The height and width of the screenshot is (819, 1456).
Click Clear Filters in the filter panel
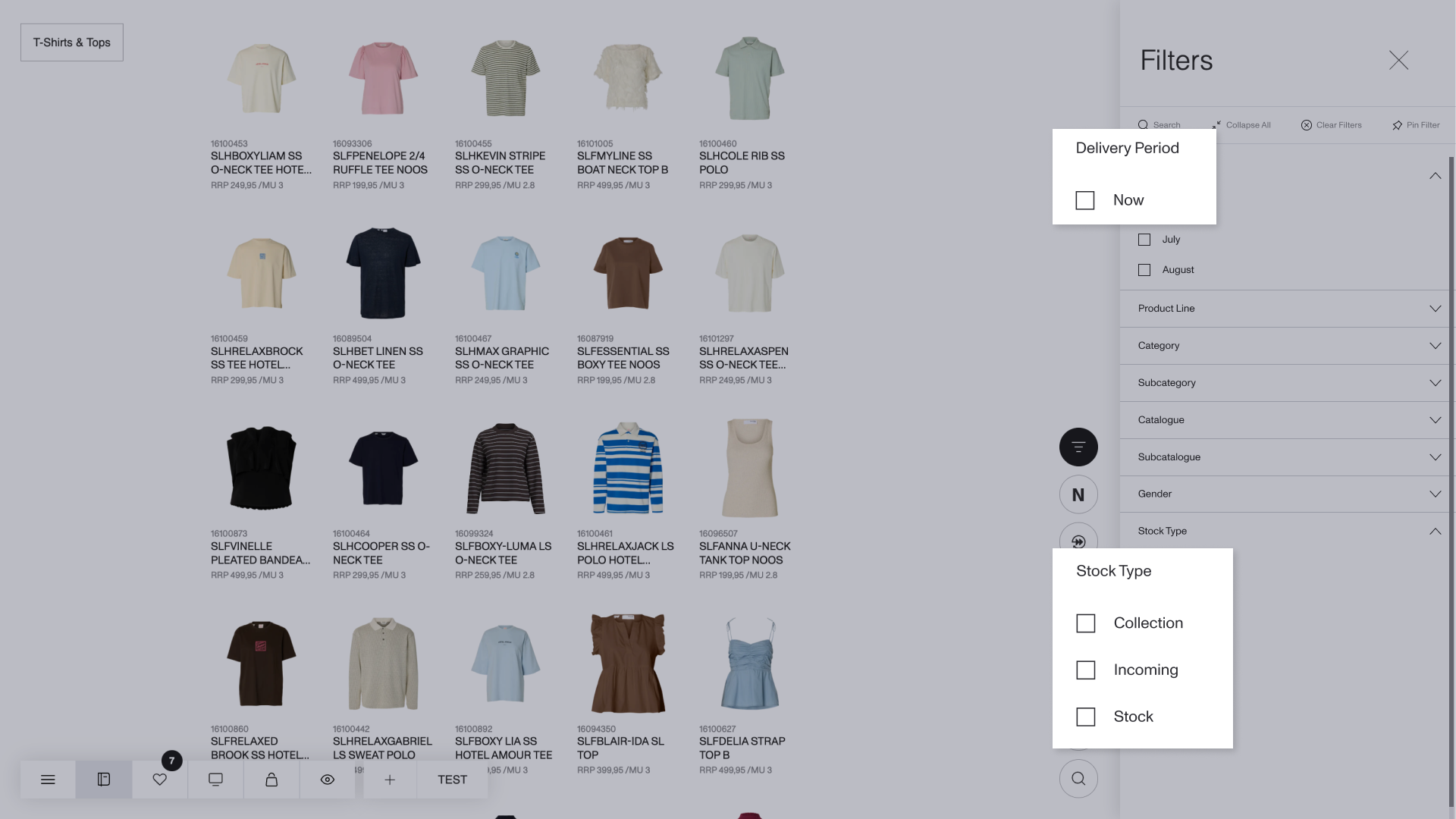tap(1331, 125)
